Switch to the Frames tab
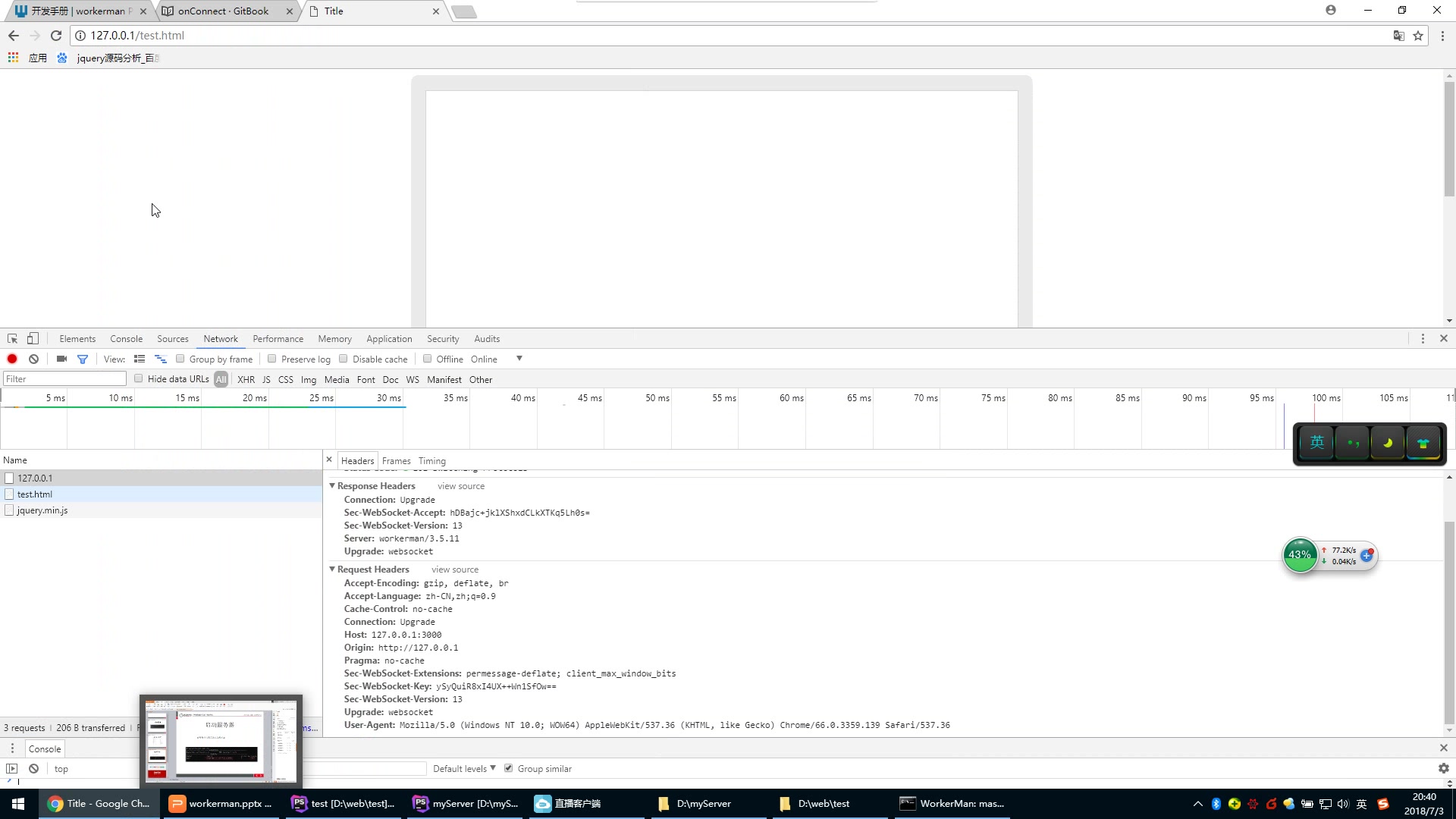This screenshot has height=819, width=1456. coord(397,460)
